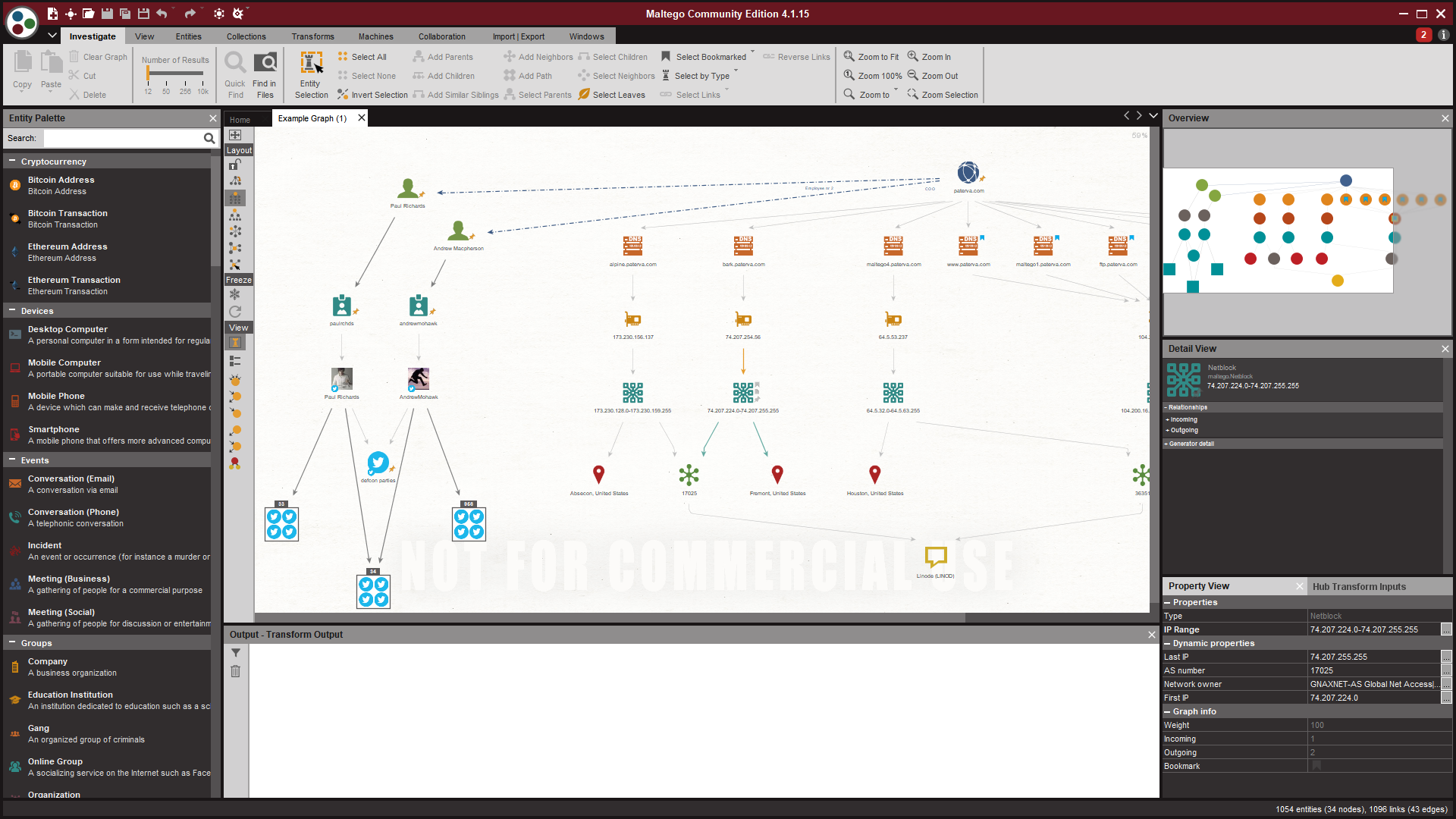
Task: Click trash icon in Transform Output panel
Action: [x=236, y=671]
